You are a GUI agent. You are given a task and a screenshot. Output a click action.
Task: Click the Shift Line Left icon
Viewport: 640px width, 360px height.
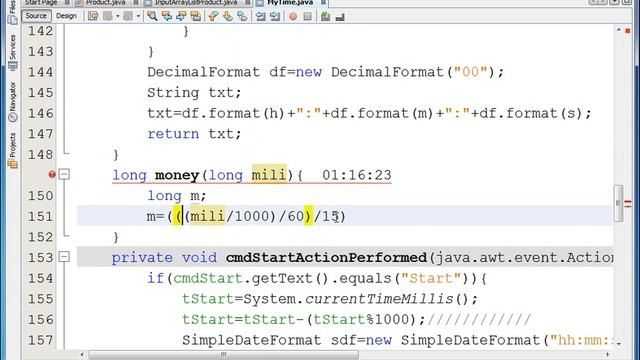(260, 16)
